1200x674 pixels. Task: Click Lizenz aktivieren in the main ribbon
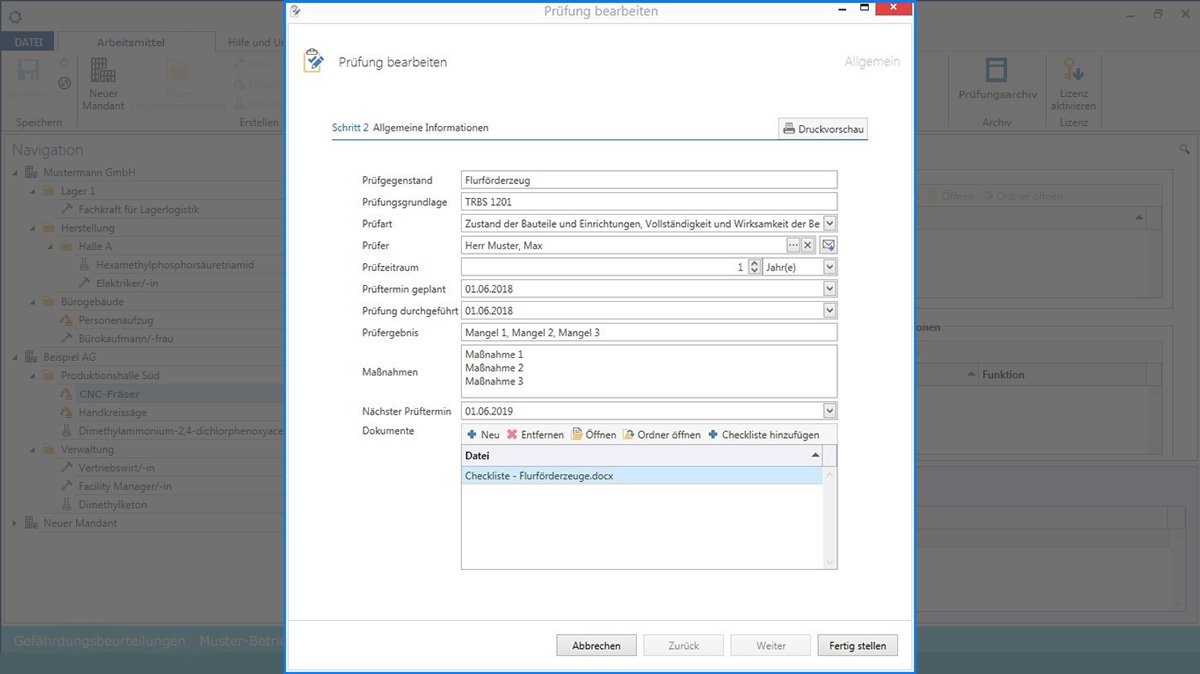click(1074, 84)
